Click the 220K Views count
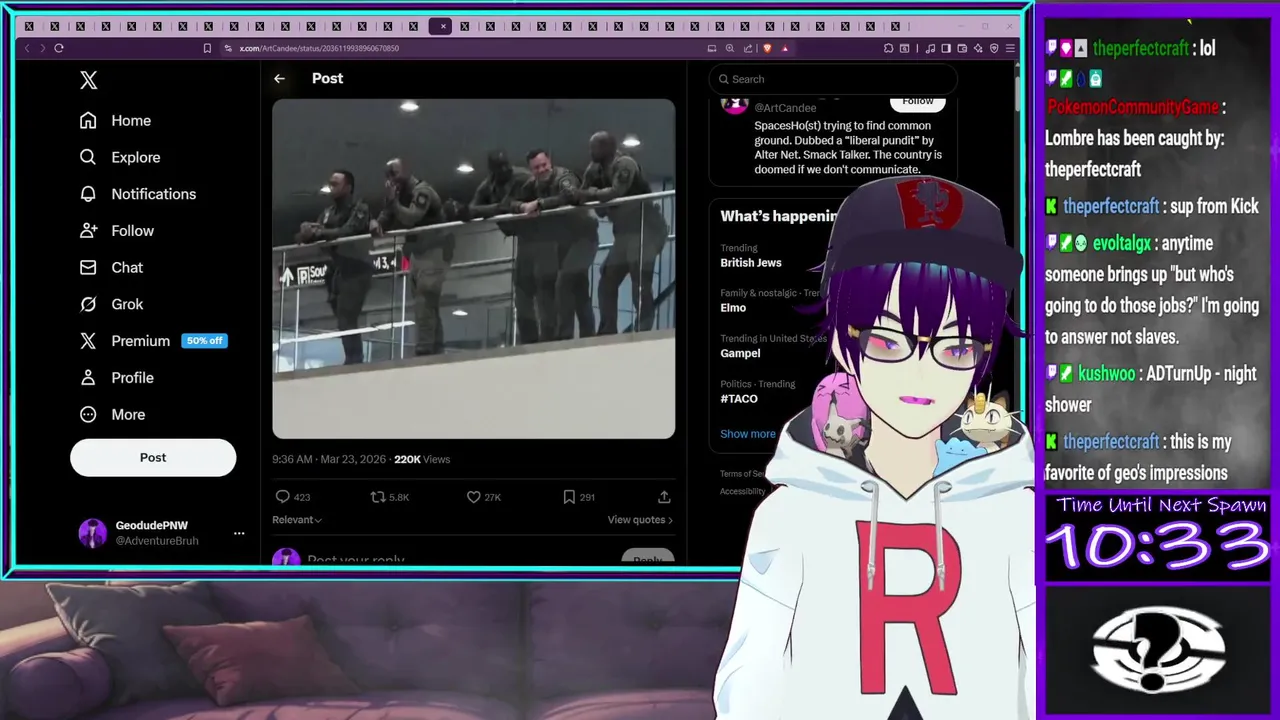This screenshot has width=1280, height=720. tap(422, 459)
